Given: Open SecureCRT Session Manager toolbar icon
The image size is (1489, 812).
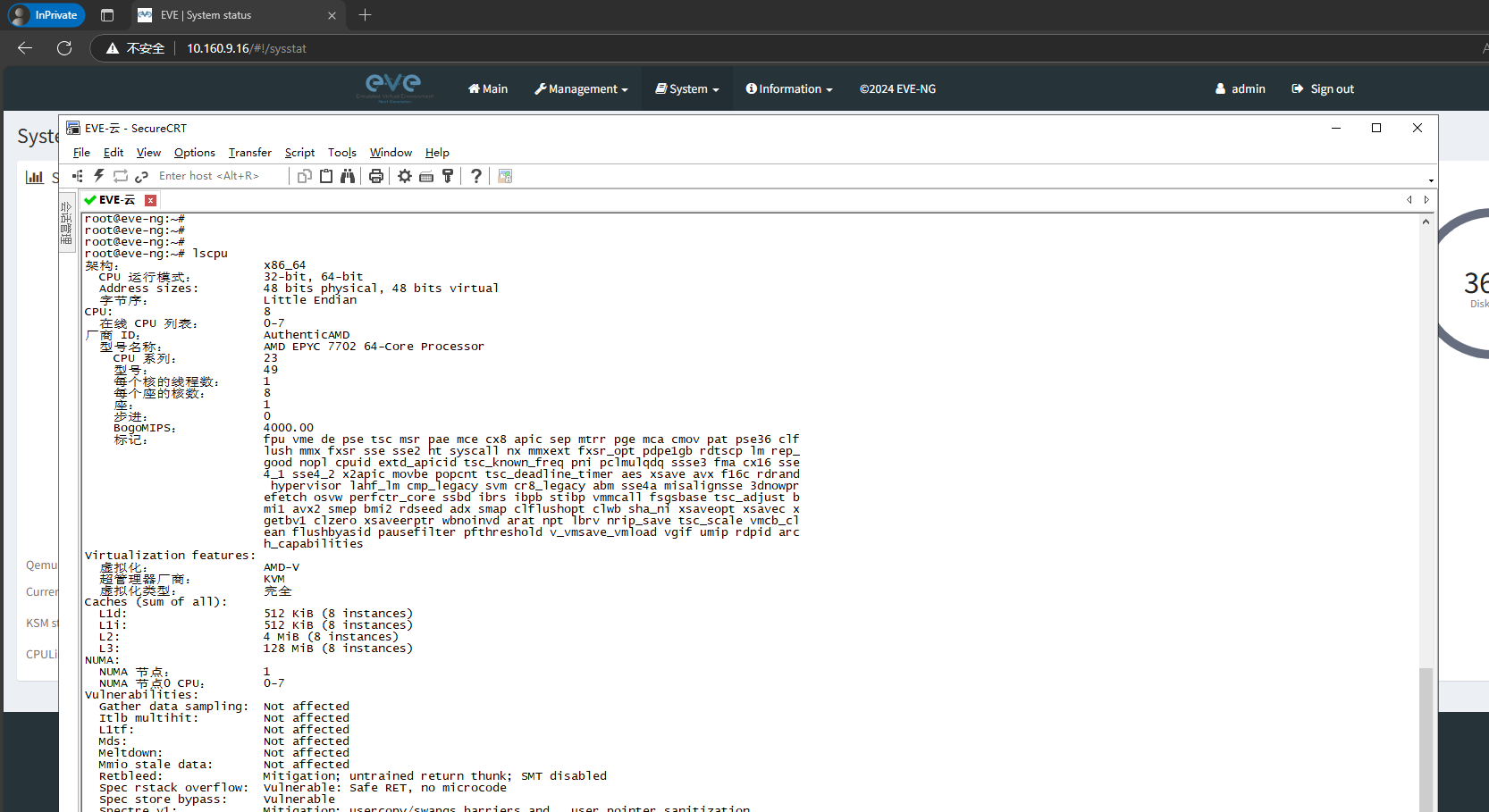Looking at the screenshot, I should pyautogui.click(x=77, y=176).
